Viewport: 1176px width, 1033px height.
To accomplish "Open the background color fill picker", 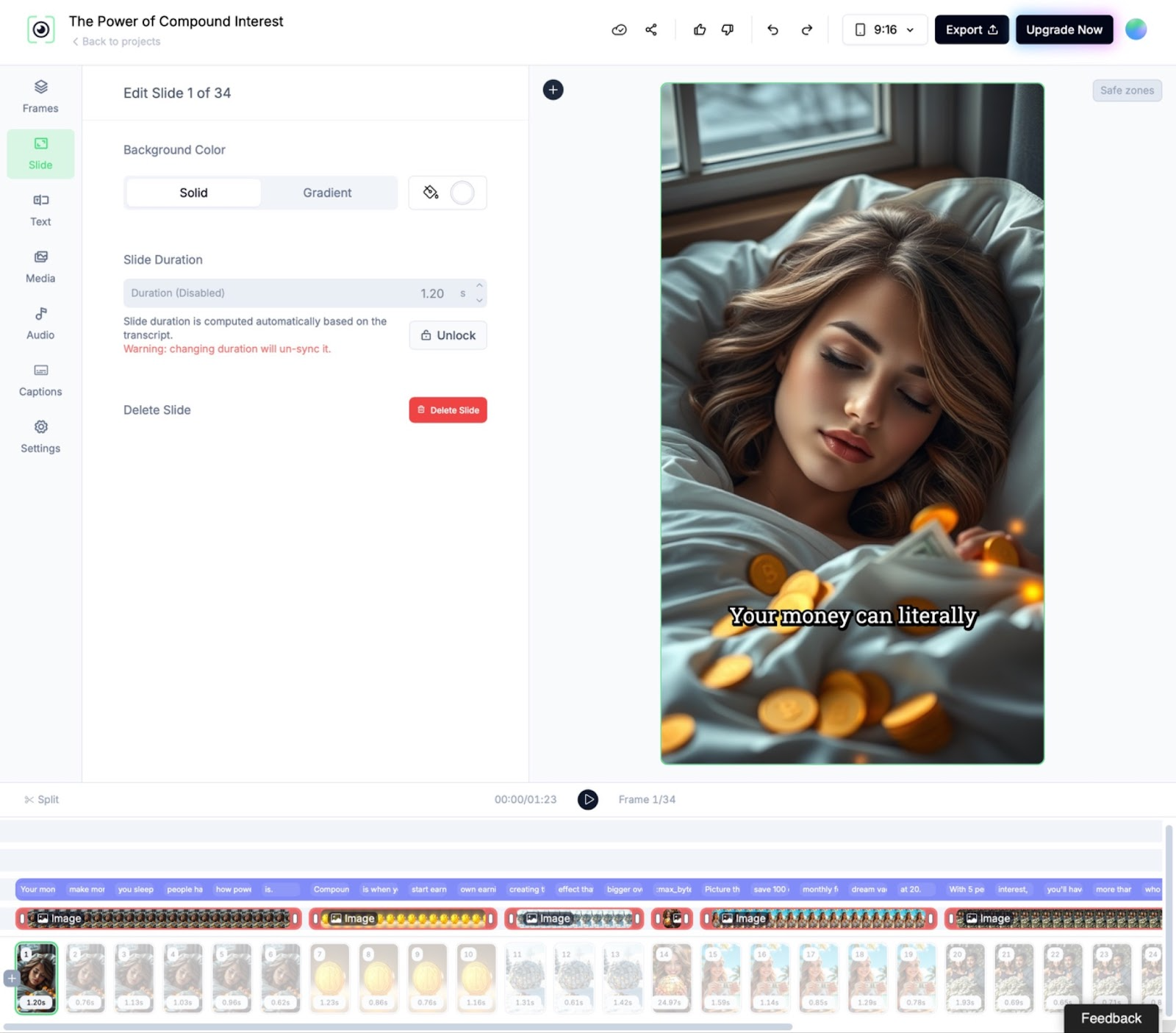I will [448, 193].
